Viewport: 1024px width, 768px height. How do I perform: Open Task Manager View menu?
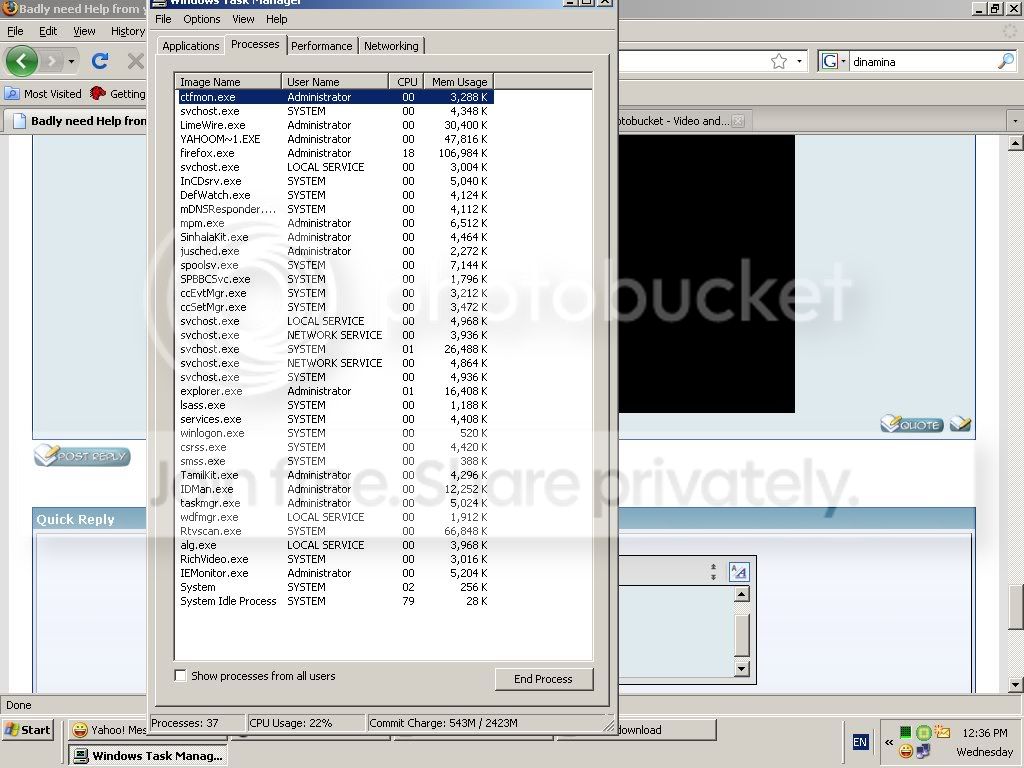(243, 19)
